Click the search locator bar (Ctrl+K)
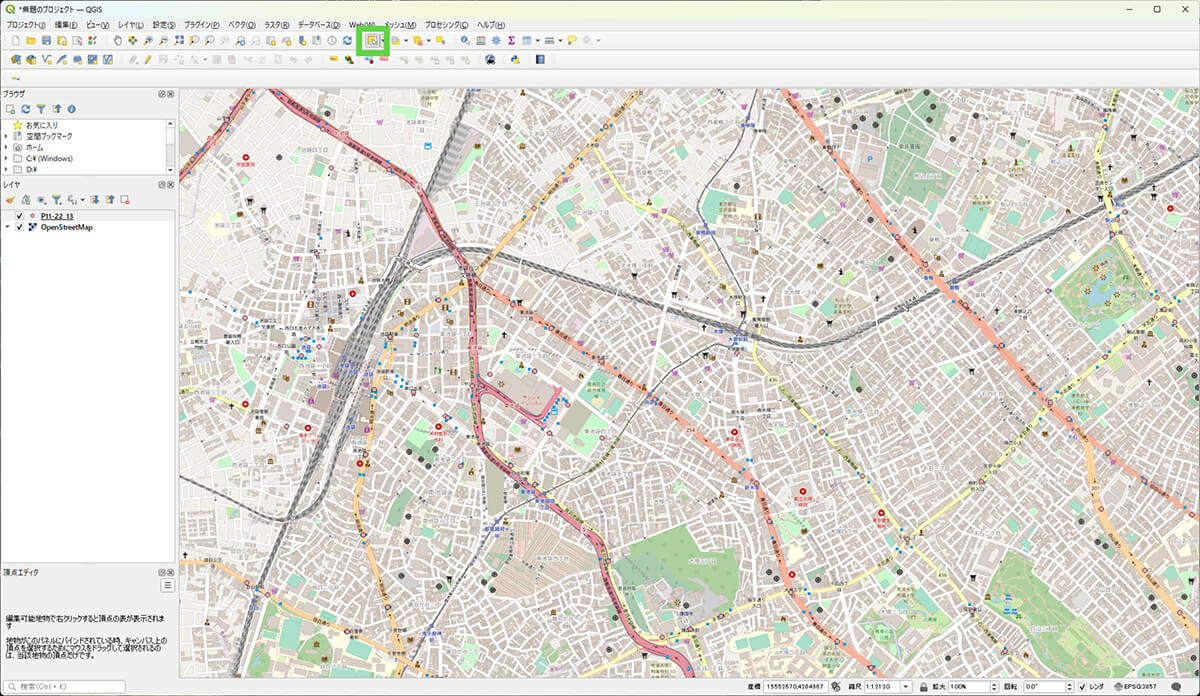Image resolution: width=1200 pixels, height=696 pixels. (x=64, y=686)
